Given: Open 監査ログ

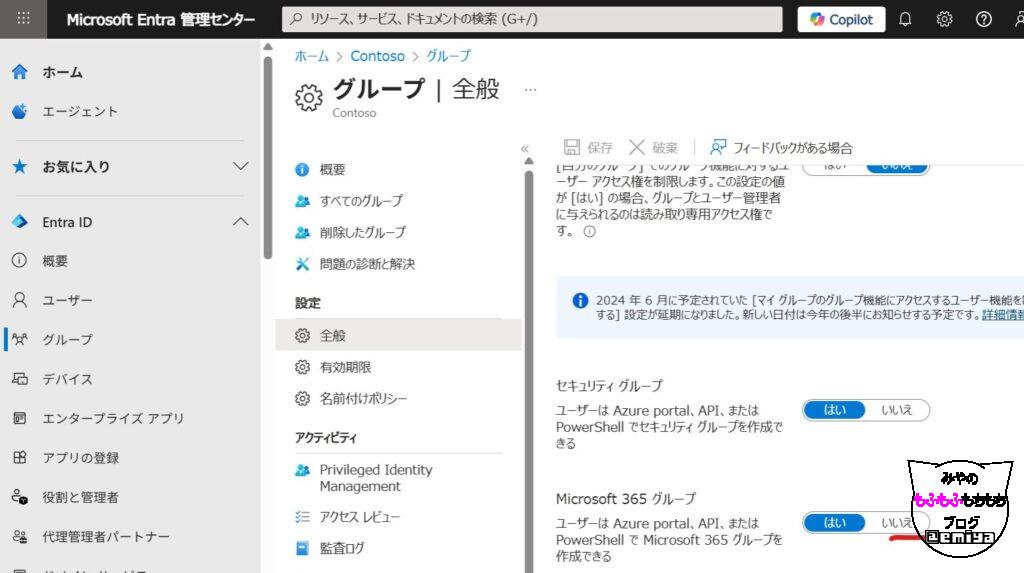Looking at the screenshot, I should click(342, 548).
